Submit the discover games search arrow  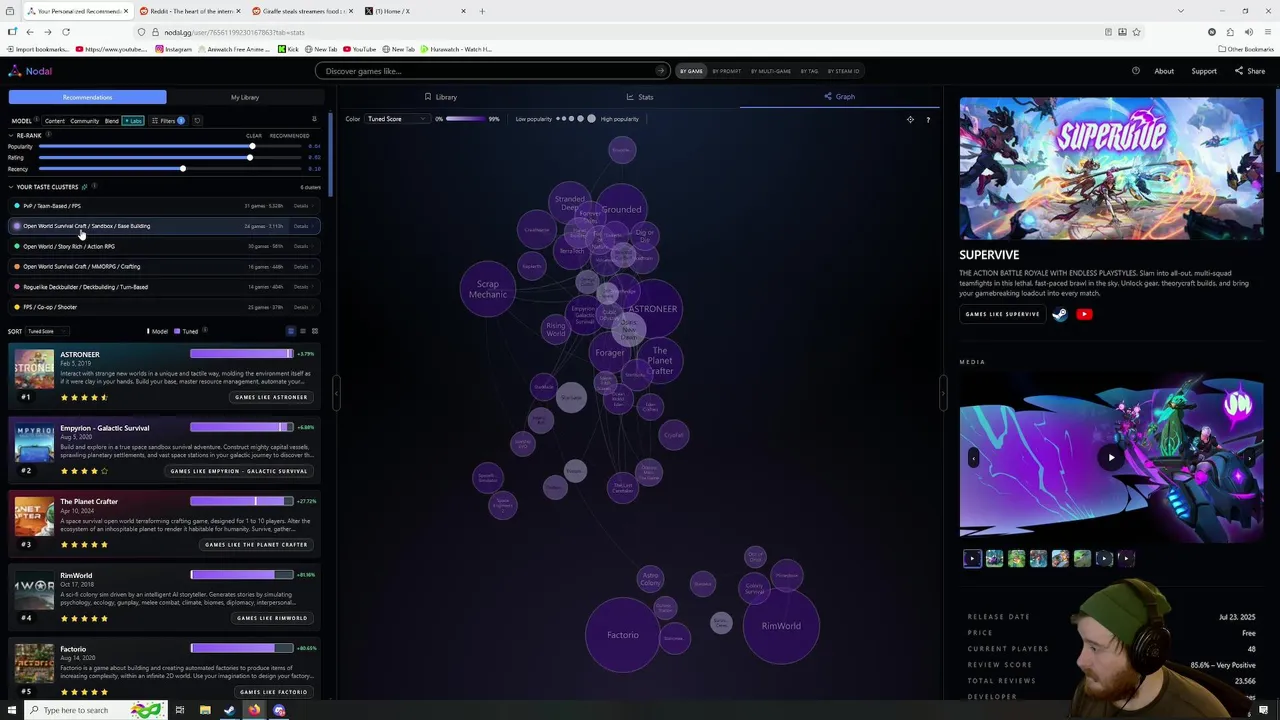[x=660, y=71]
